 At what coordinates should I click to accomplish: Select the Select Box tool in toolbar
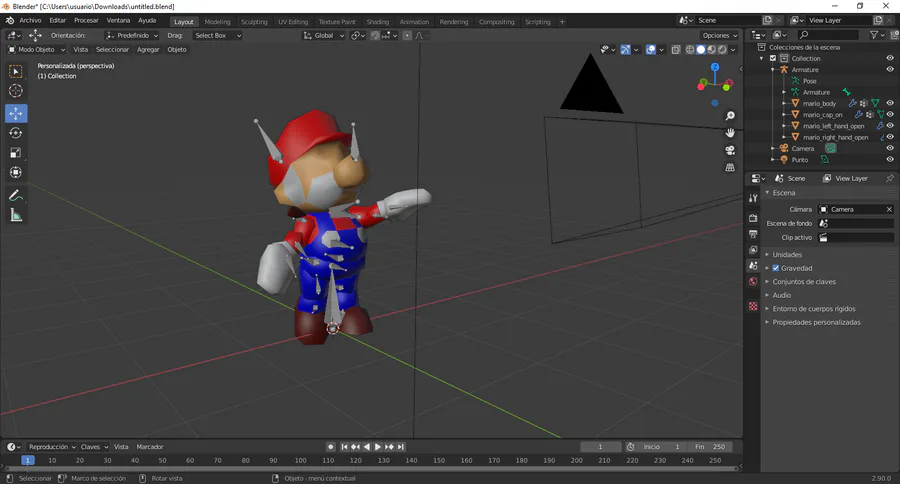[15, 71]
